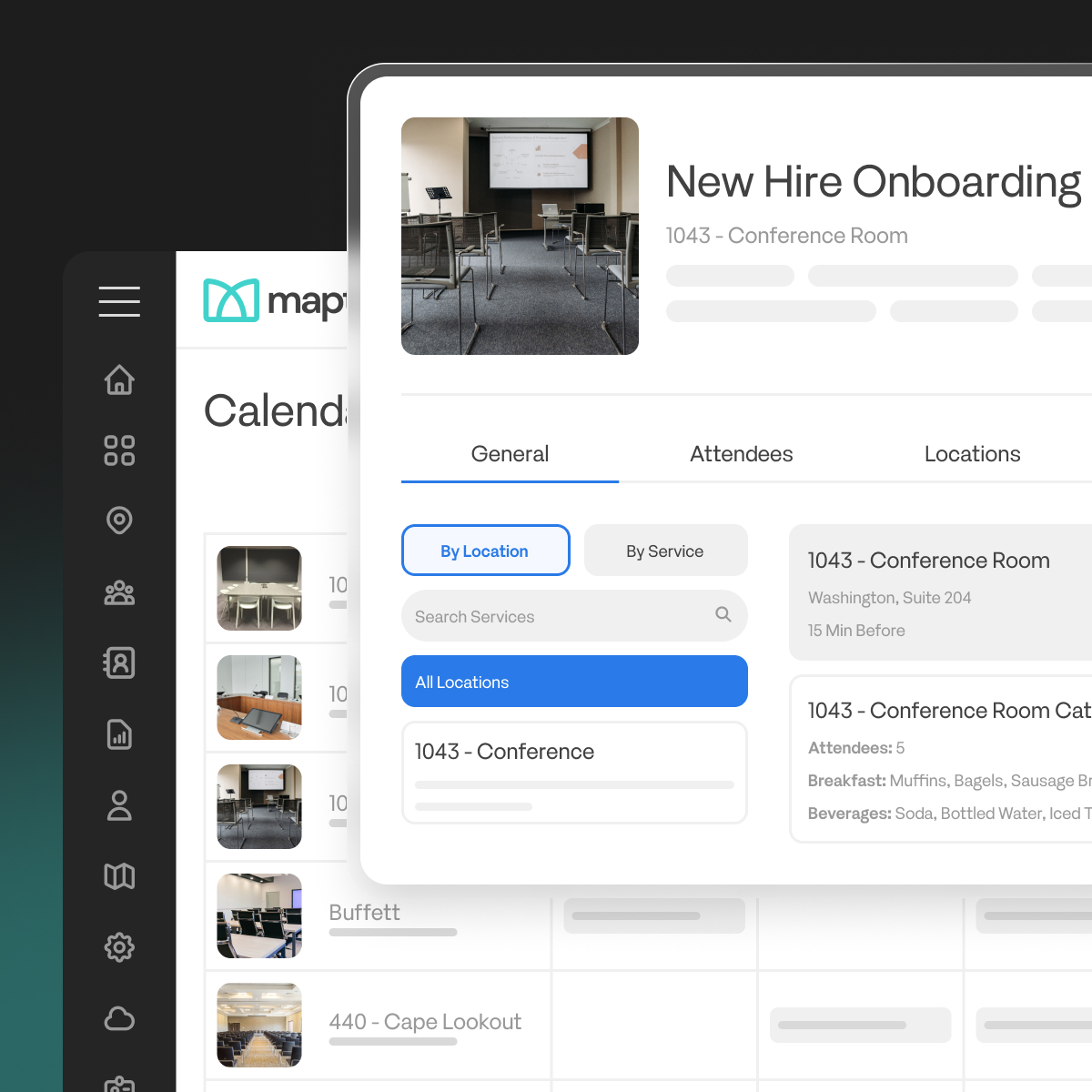Click the search magnifier icon

click(723, 614)
